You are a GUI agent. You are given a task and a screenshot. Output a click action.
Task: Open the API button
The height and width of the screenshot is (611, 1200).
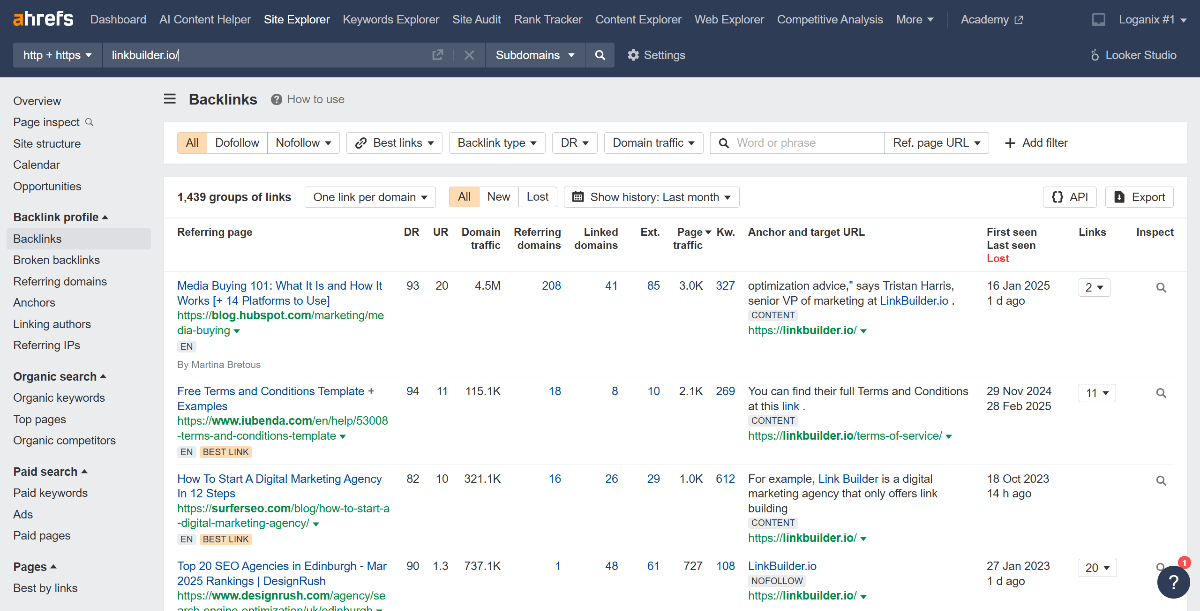1070,197
